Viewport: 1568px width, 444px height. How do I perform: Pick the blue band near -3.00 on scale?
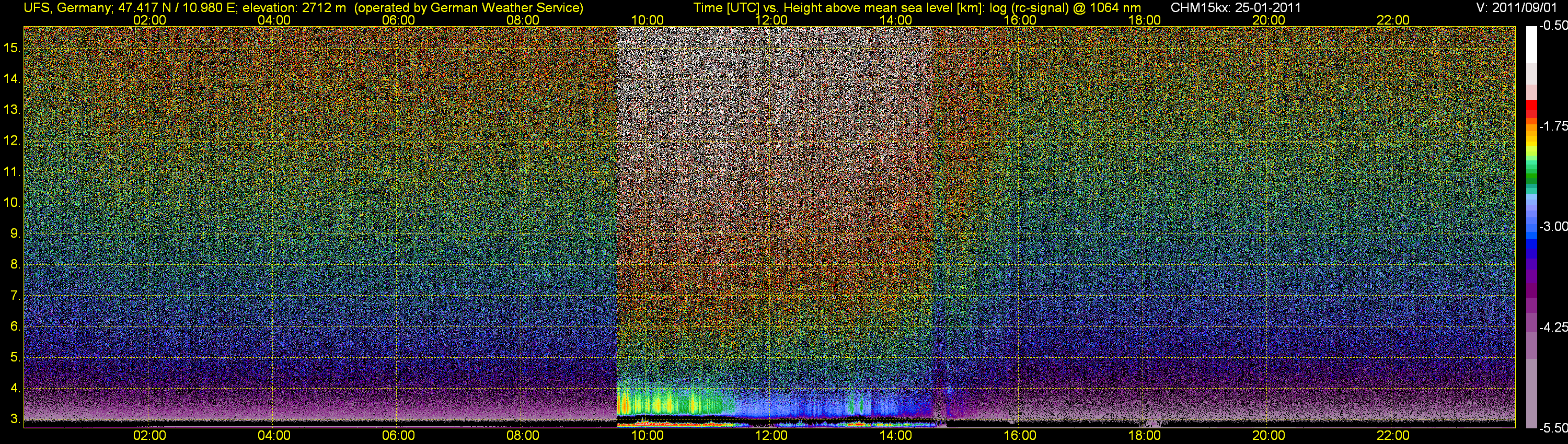(x=1531, y=228)
